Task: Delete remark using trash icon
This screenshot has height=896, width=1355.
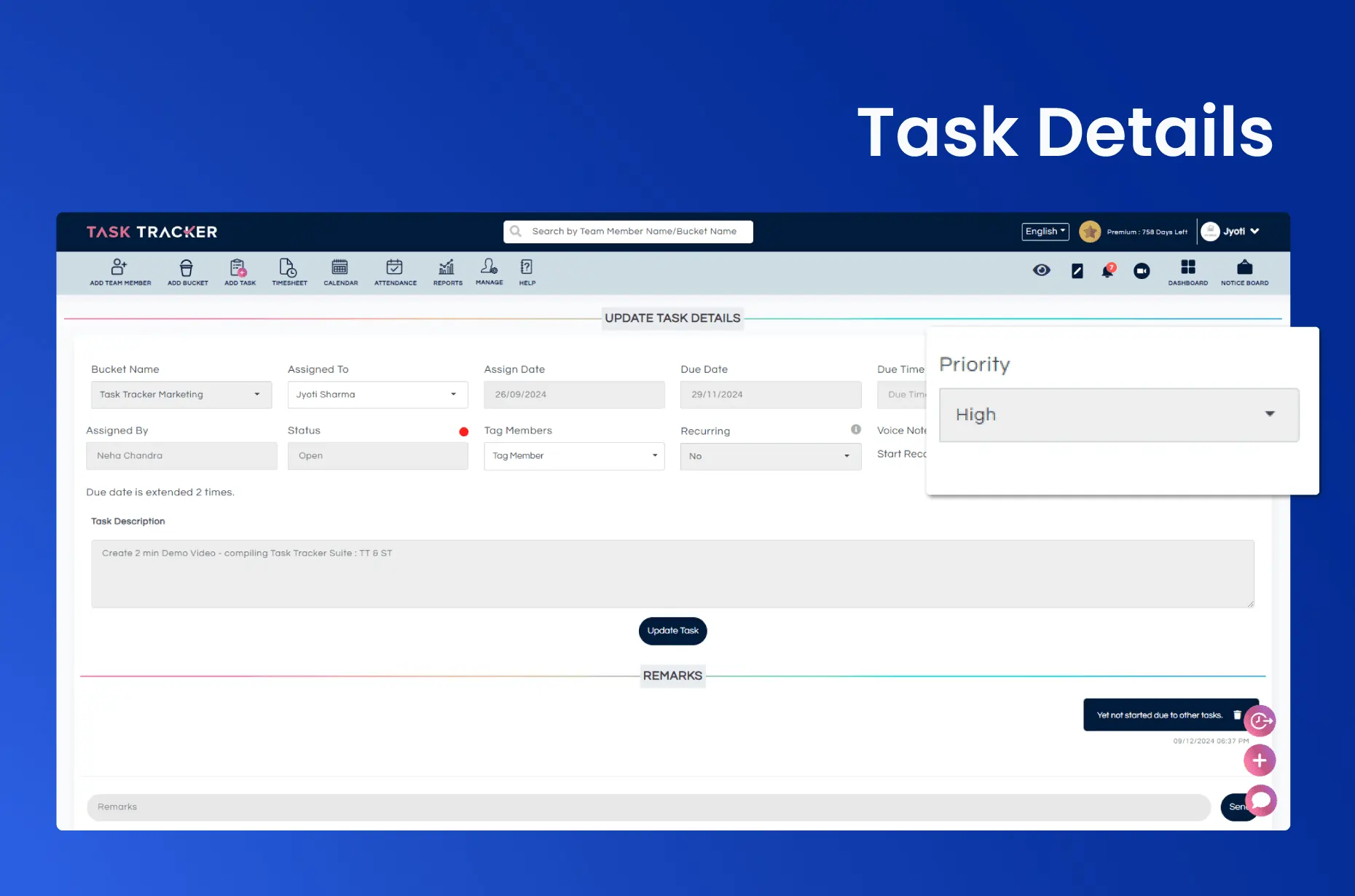Action: (1237, 715)
